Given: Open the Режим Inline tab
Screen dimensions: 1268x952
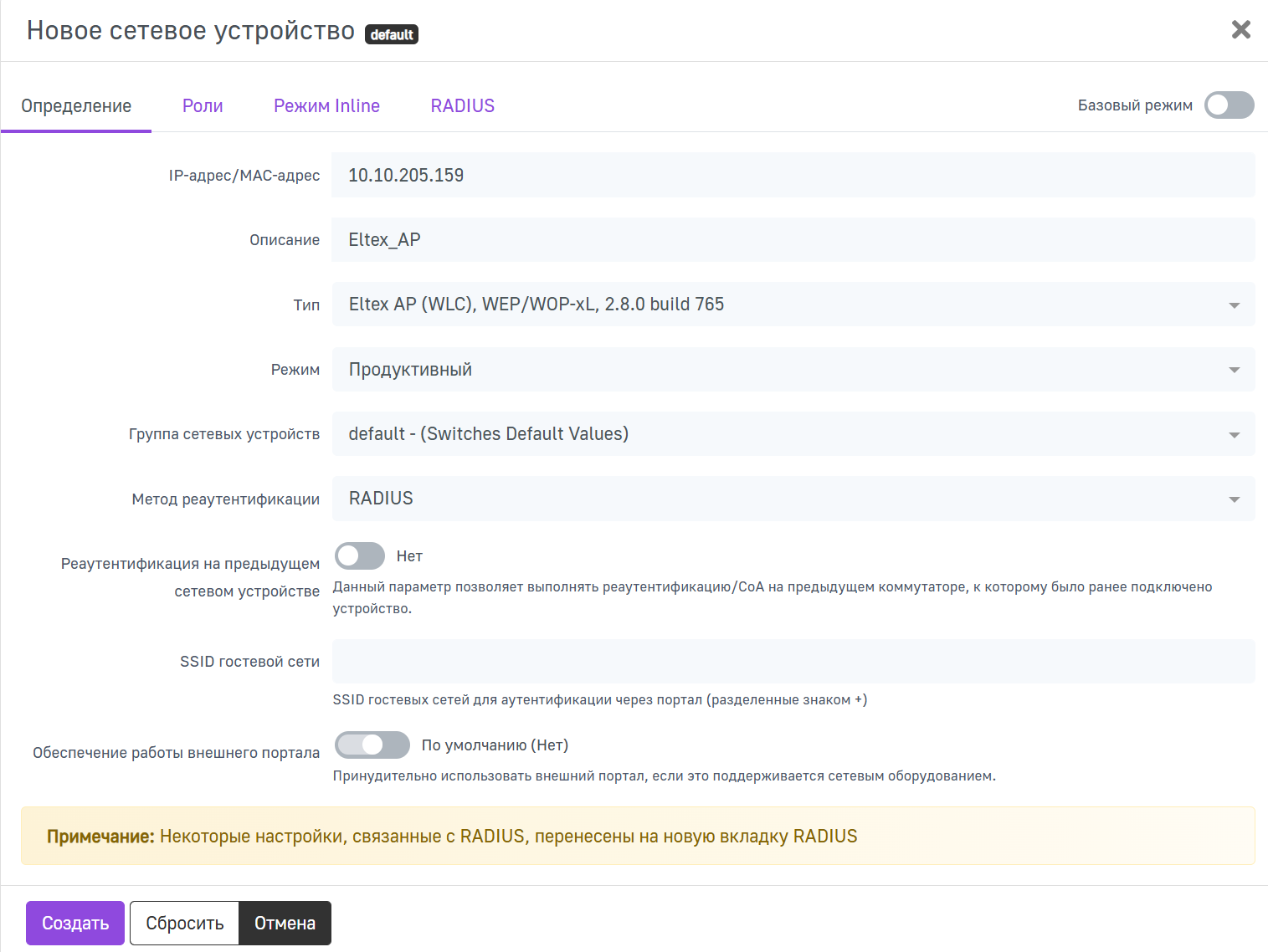Looking at the screenshot, I should point(326,106).
